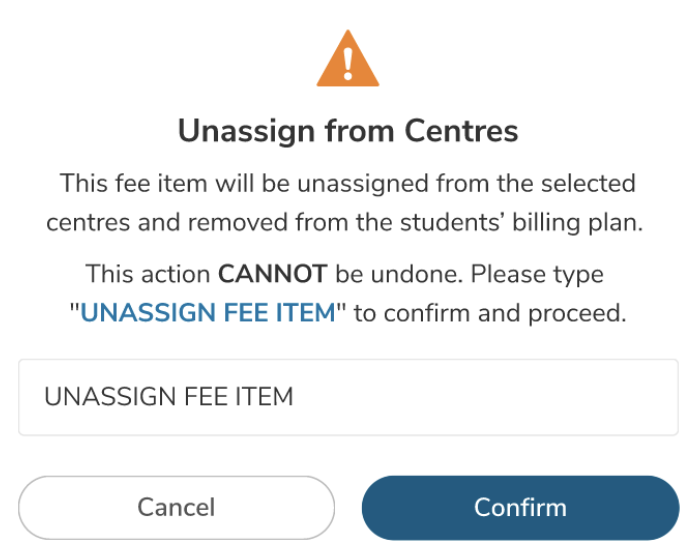
Task: Focus the confirmation text input field
Action: coord(348,397)
